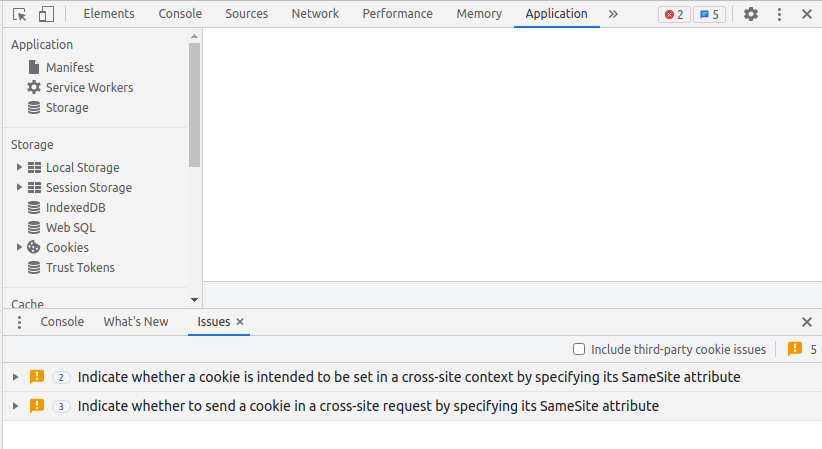Expand the Cookies tree node
The width and height of the screenshot is (822, 449).
point(19,247)
